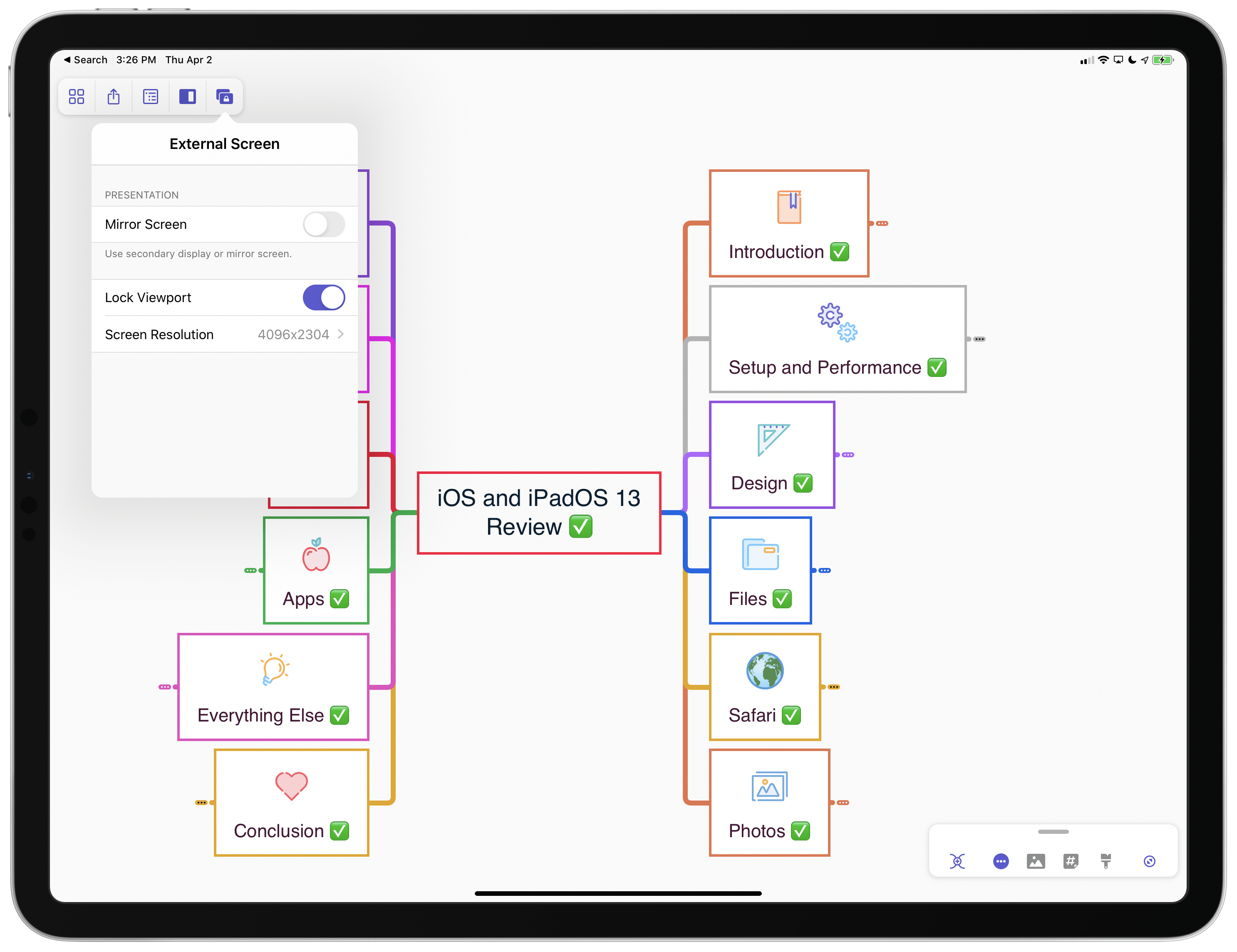Tap Search back link in status bar
Screen dimensions: 1237x952
(86, 60)
